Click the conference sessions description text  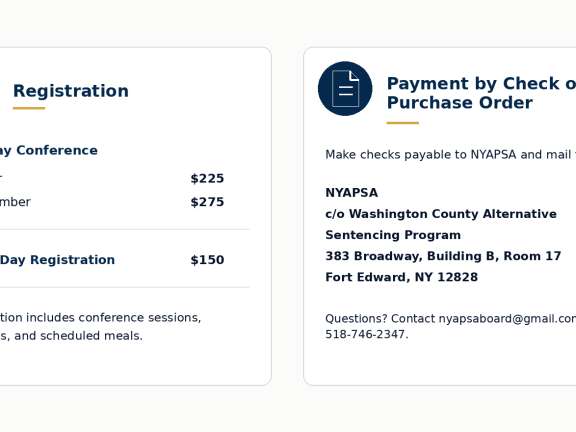pyautogui.click(x=100, y=327)
